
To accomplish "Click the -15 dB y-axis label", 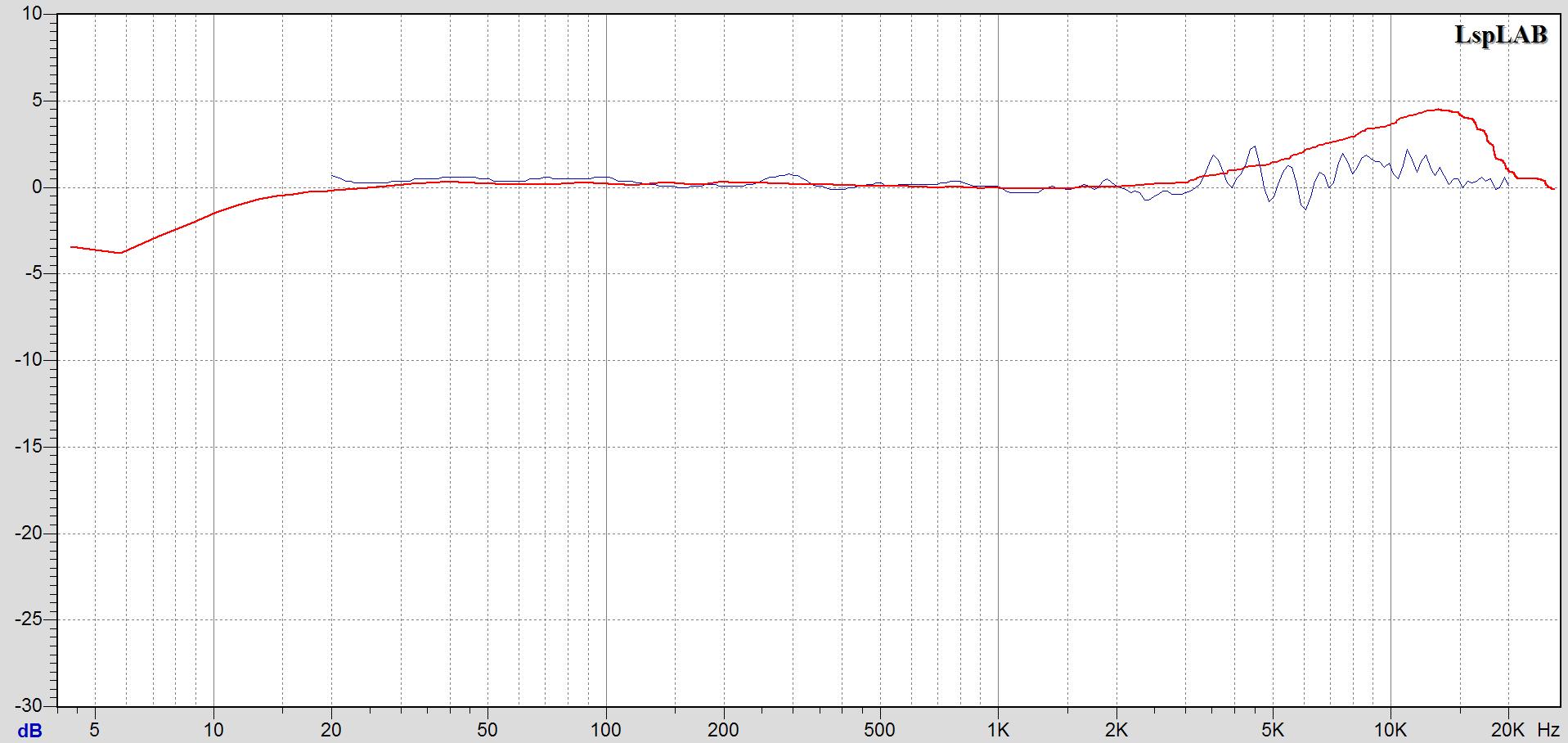I will [29, 447].
